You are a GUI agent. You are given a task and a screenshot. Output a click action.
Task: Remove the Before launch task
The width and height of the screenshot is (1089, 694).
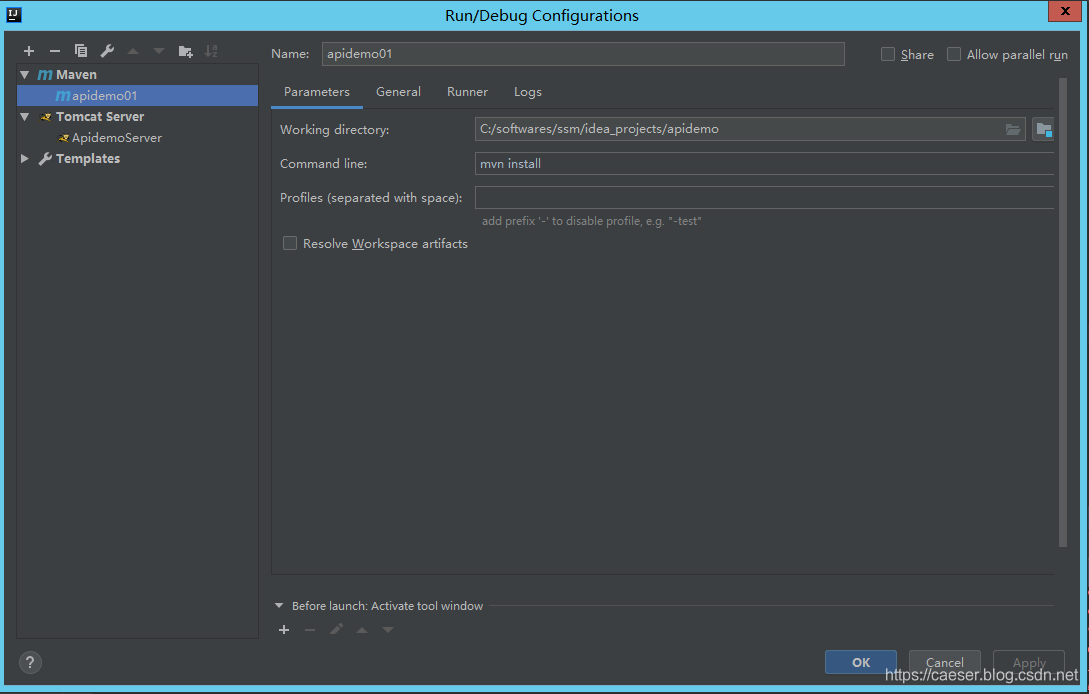click(310, 629)
